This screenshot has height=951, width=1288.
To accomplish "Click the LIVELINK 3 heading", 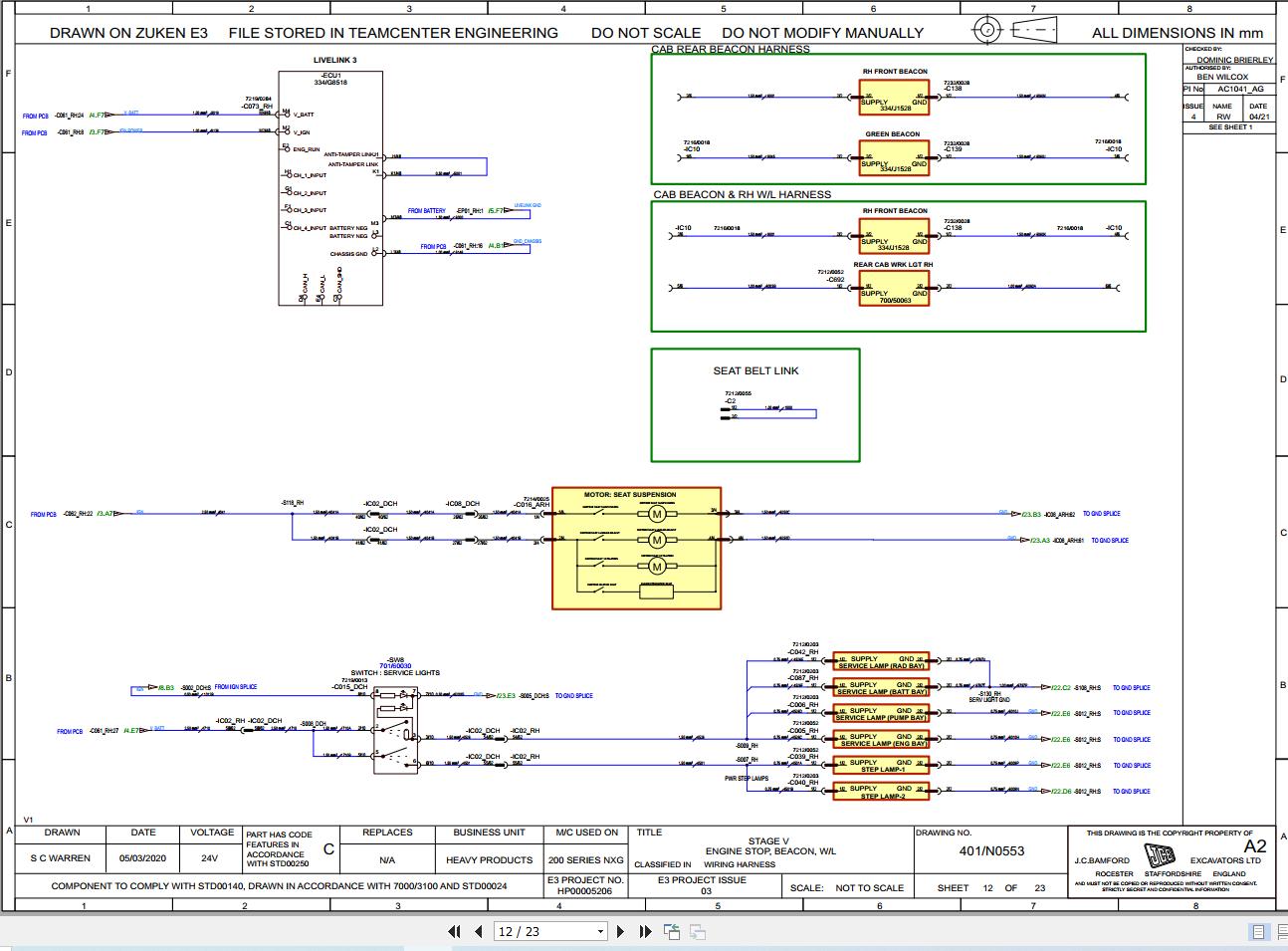I will point(334,61).
